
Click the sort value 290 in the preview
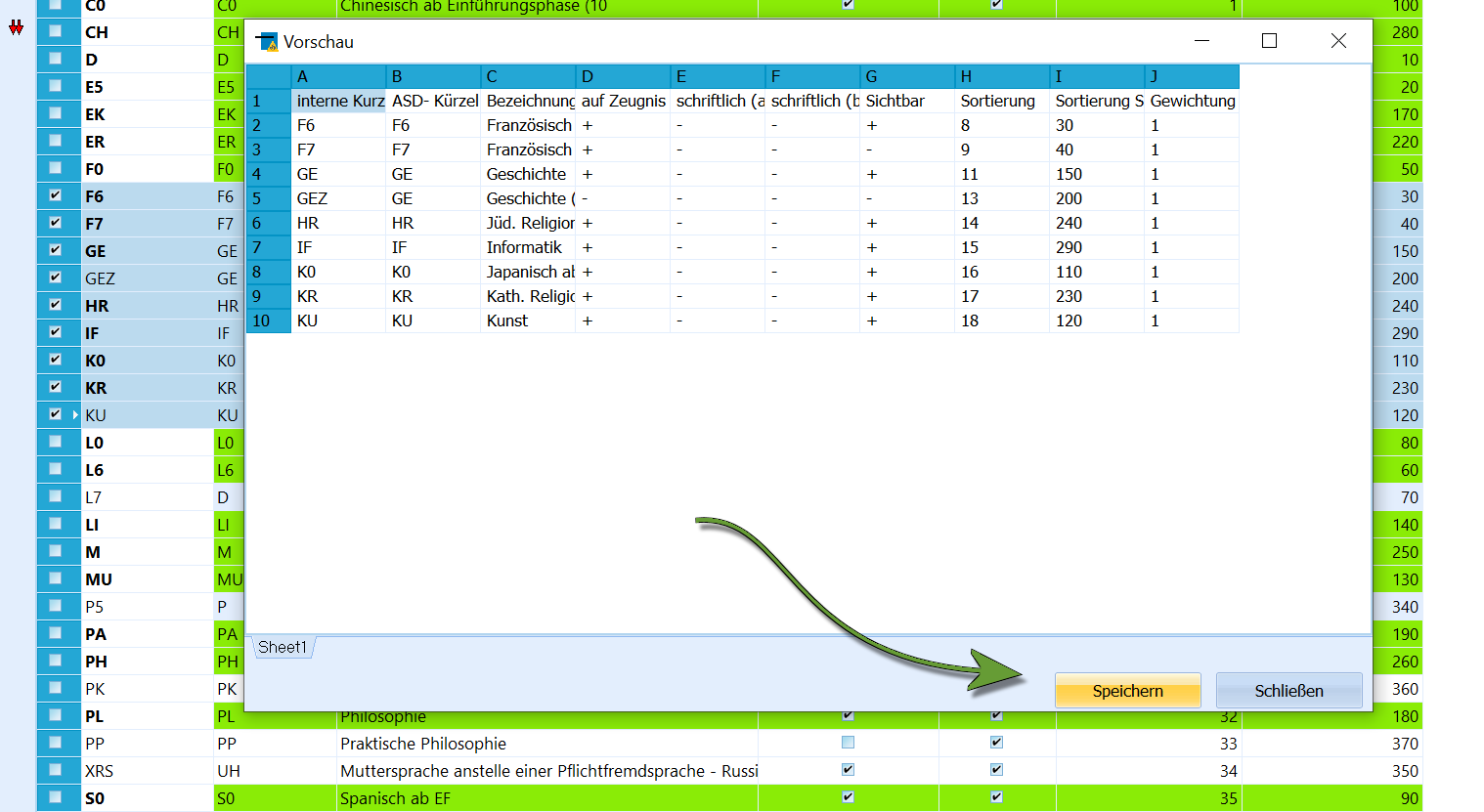(x=1097, y=247)
